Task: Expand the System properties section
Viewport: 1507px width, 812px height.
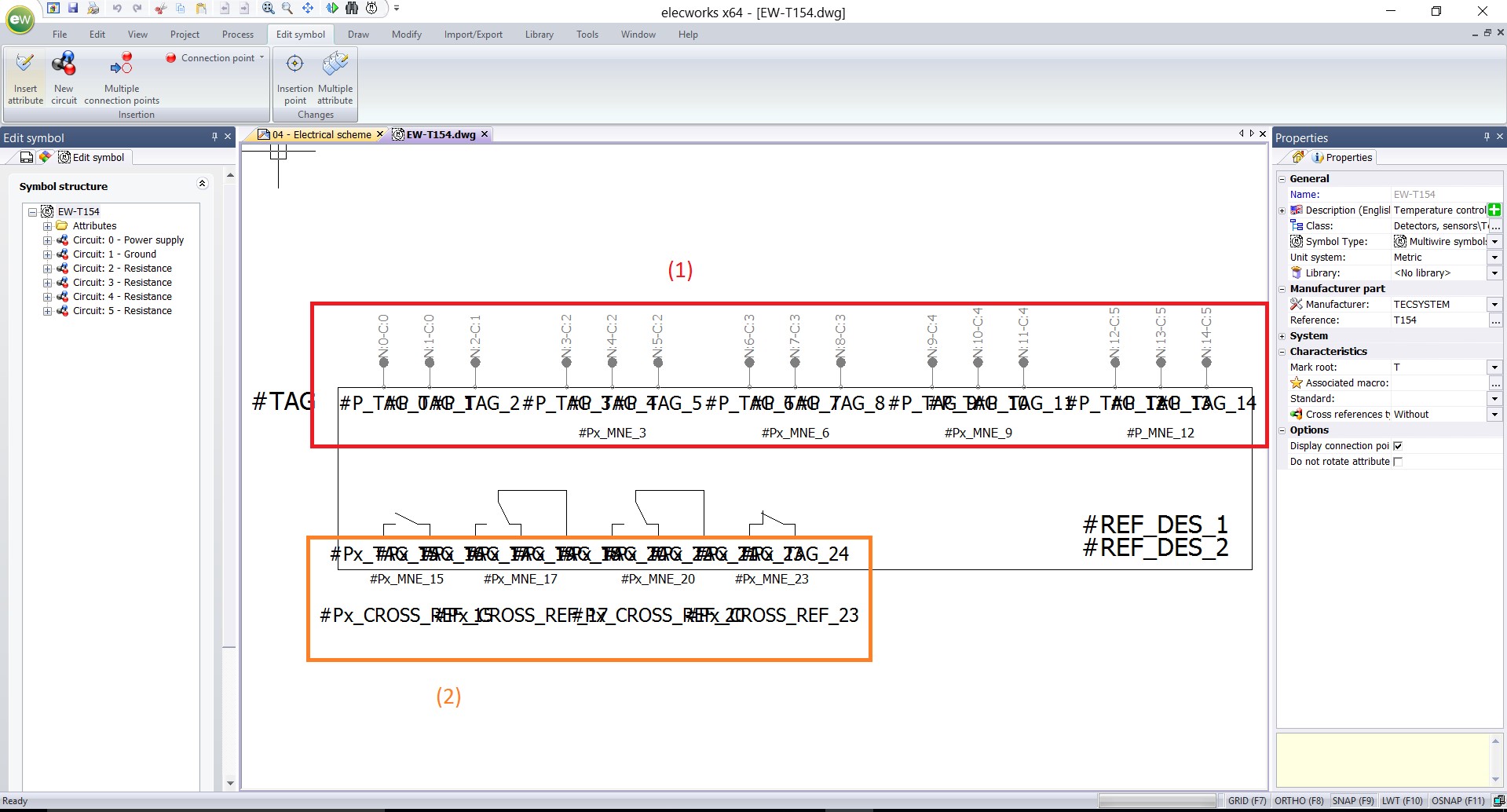Action: click(1282, 336)
